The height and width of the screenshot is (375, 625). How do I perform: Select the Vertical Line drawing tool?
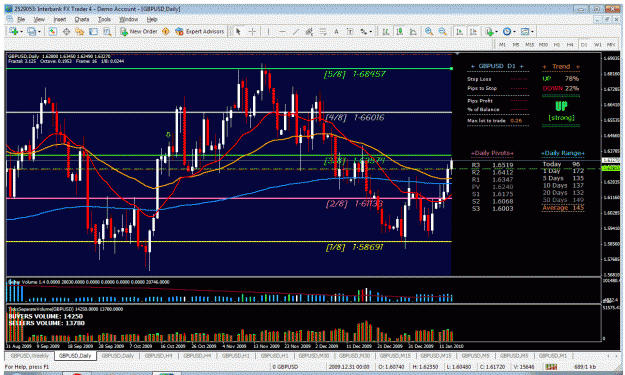pyautogui.click(x=268, y=31)
